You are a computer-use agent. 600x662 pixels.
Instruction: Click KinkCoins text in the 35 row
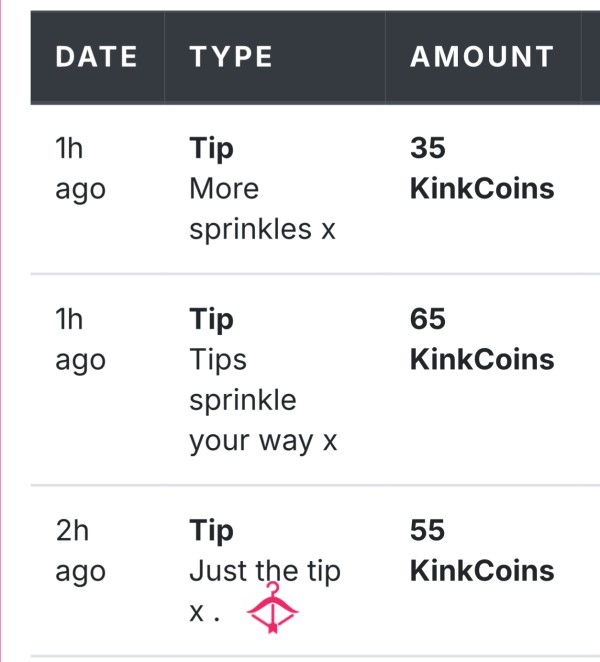point(482,189)
